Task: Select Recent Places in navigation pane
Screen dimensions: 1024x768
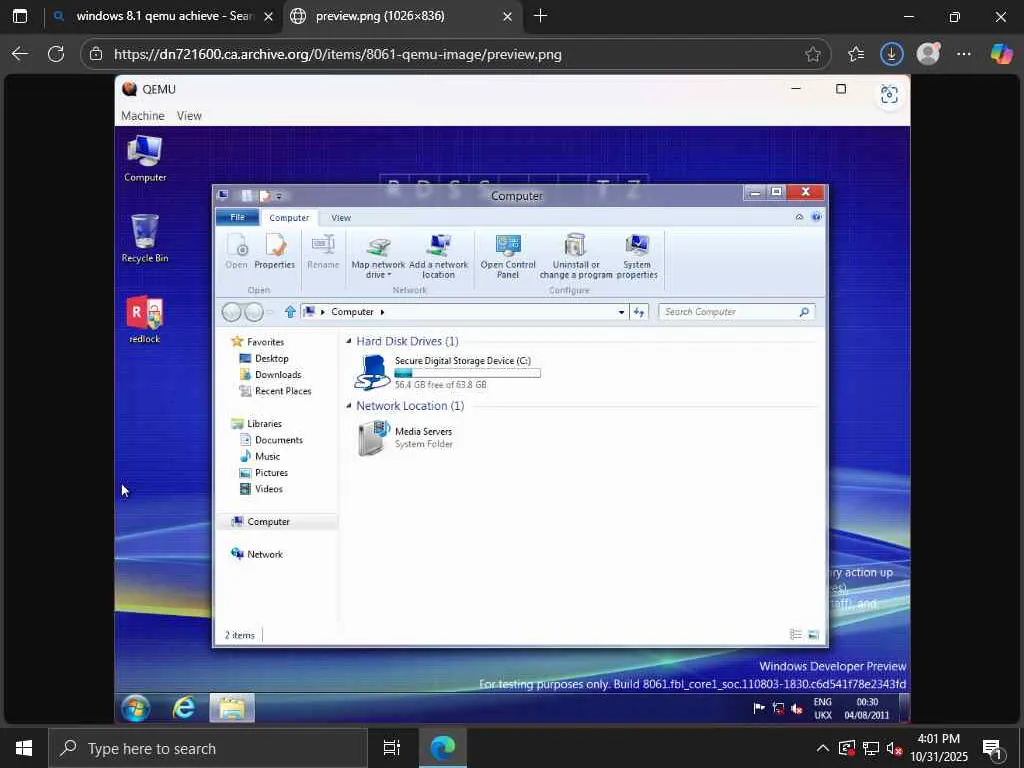Action: pyautogui.click(x=282, y=391)
